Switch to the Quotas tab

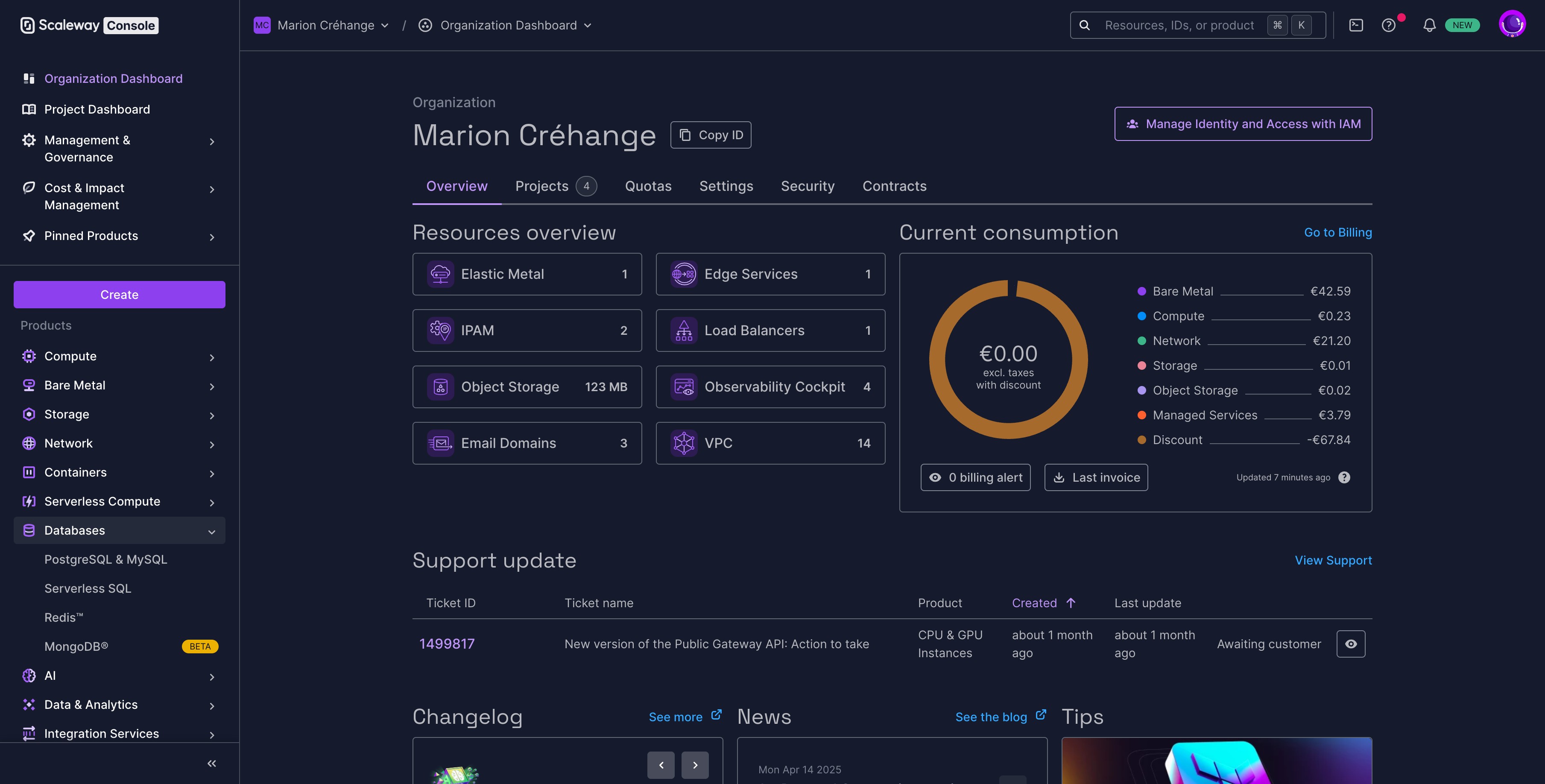click(648, 186)
